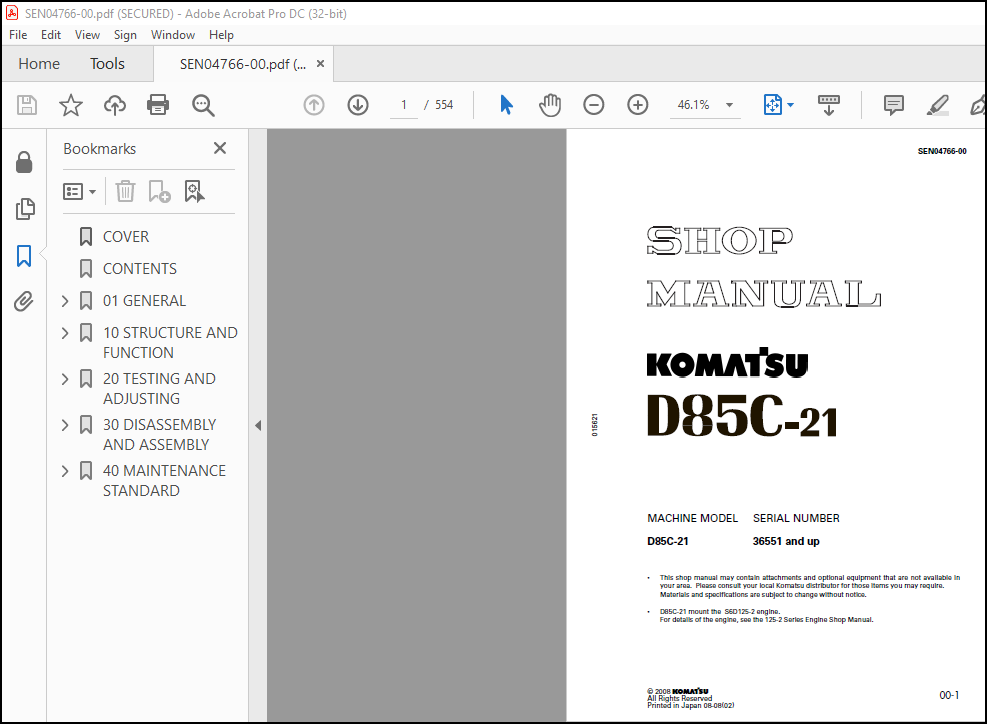Go to previous page arrow

coord(314,105)
